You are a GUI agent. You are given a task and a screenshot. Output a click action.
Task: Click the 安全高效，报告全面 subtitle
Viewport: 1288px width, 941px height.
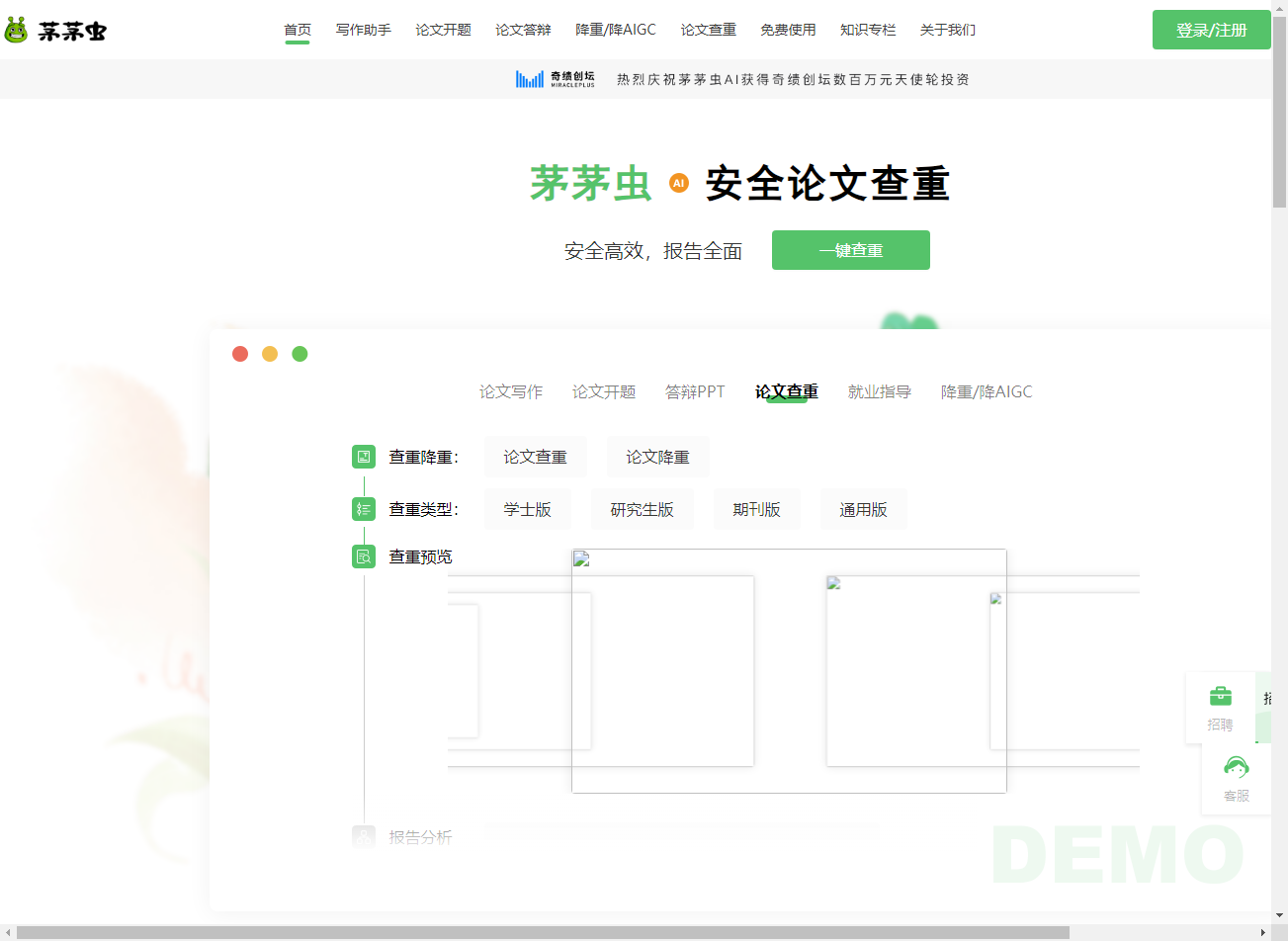653,251
